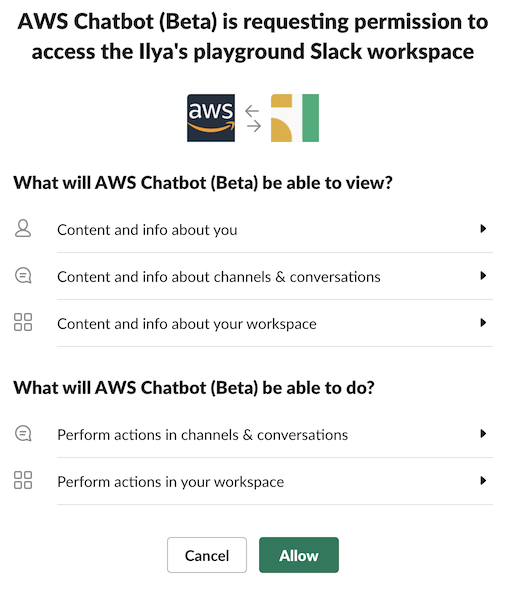Click the bidirectional arrows between the logos
The width and height of the screenshot is (513, 589).
point(253,118)
